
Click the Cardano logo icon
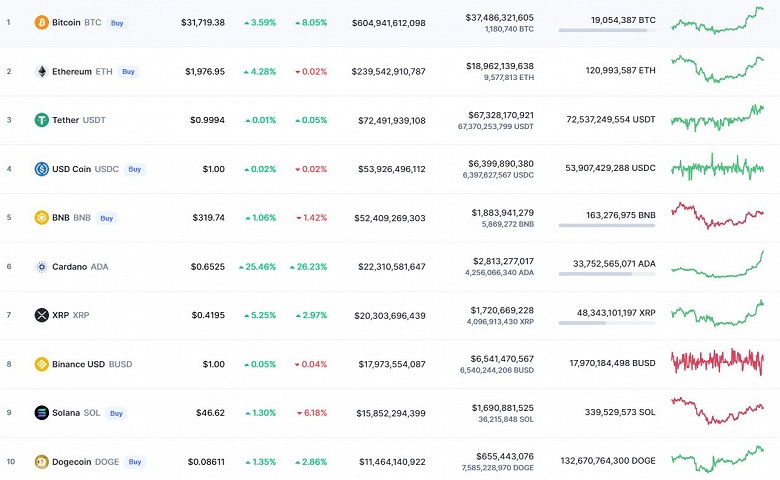(41, 266)
